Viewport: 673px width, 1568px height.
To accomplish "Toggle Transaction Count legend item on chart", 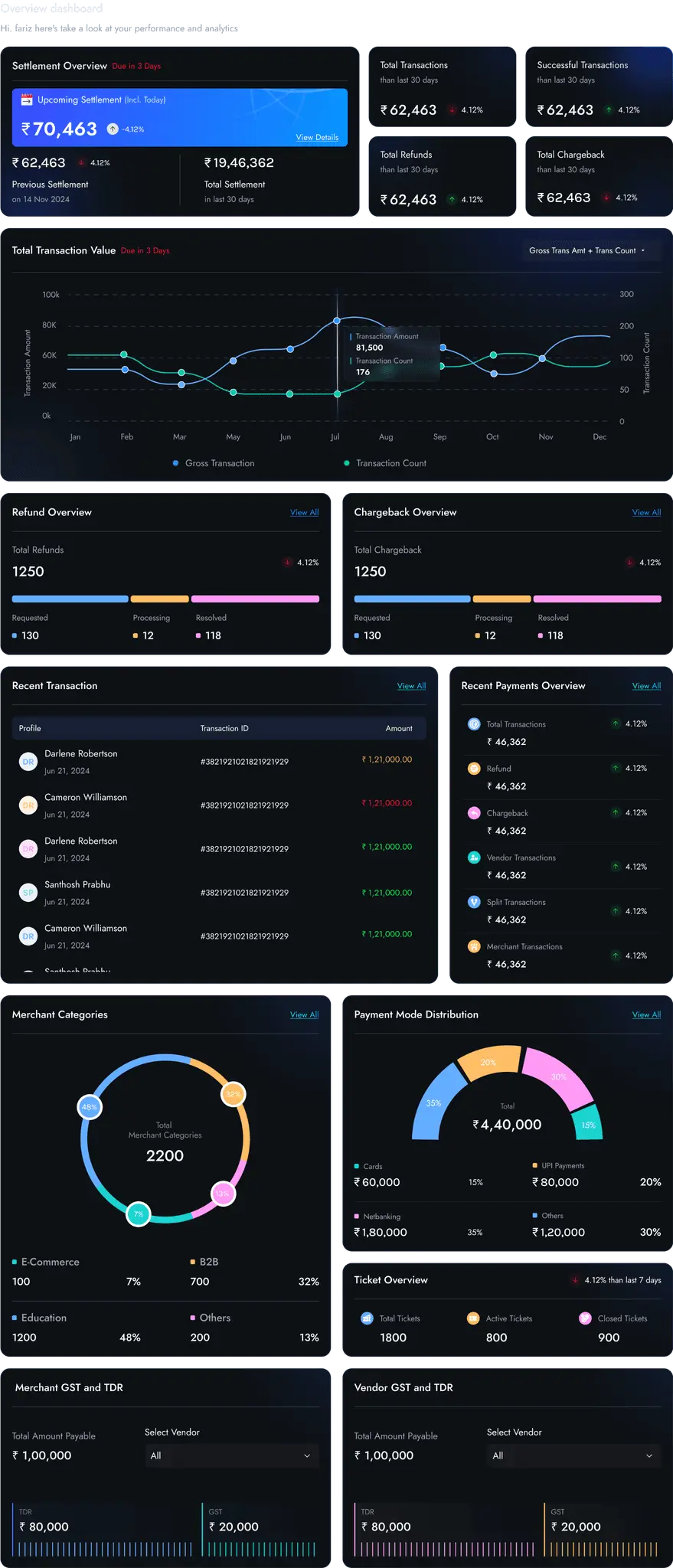I will coord(385,463).
